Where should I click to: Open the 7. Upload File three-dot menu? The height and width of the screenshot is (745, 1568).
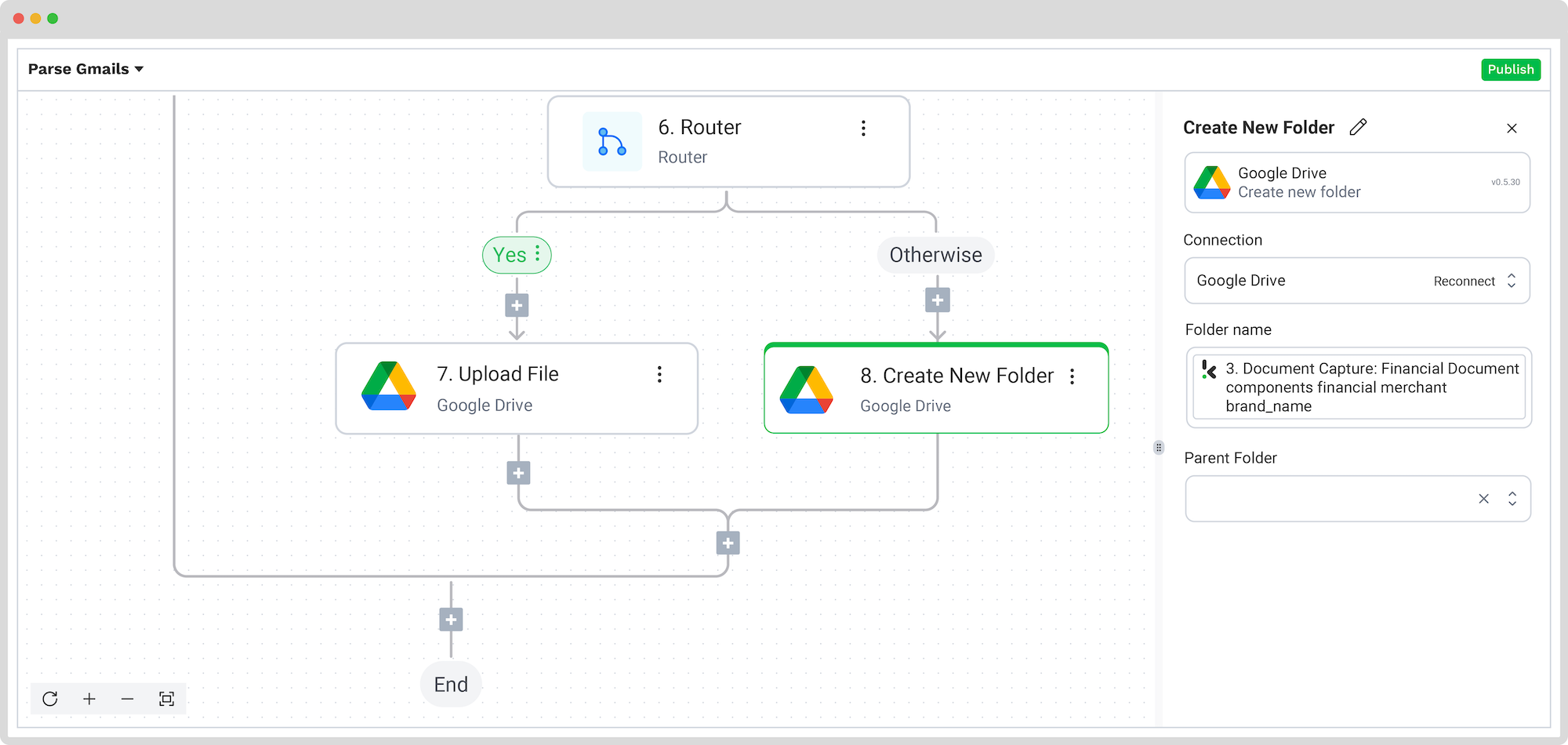click(659, 374)
